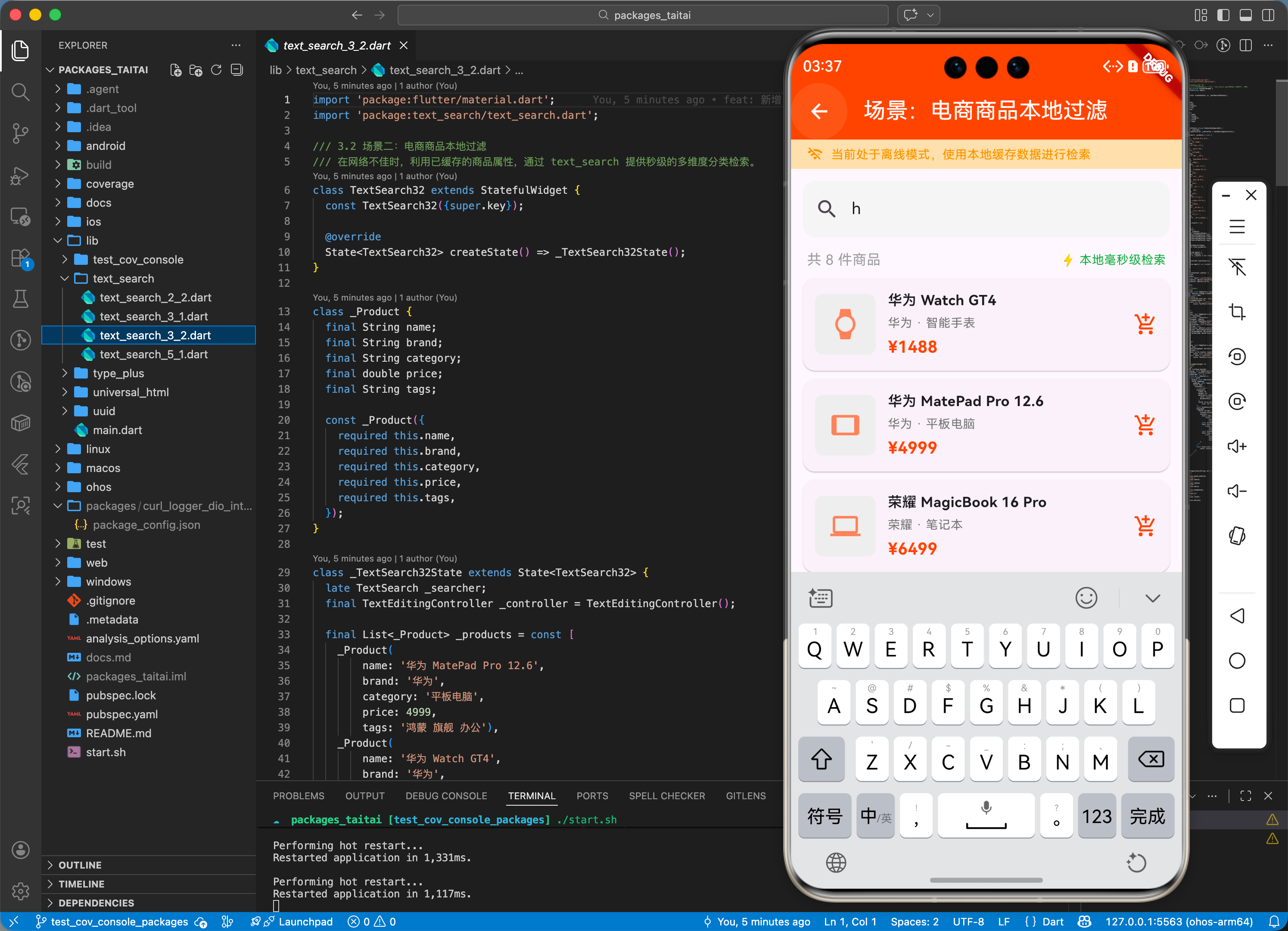Open the Source Control view
Viewport: 1288px width, 931px height.
pos(20,133)
